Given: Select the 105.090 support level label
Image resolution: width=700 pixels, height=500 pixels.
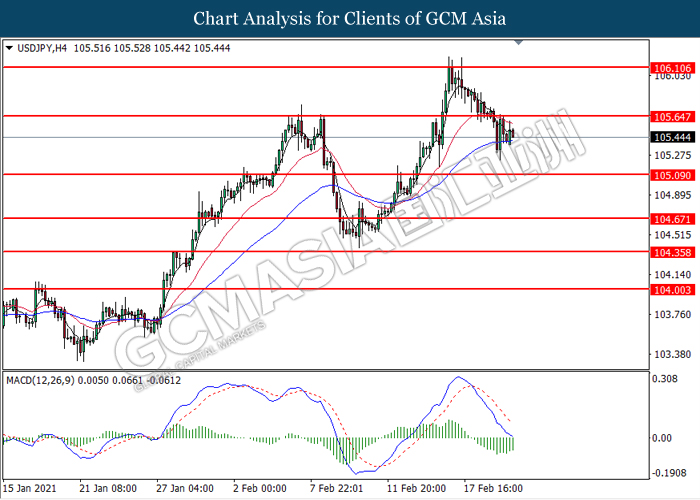Looking at the screenshot, I should tap(673, 175).
